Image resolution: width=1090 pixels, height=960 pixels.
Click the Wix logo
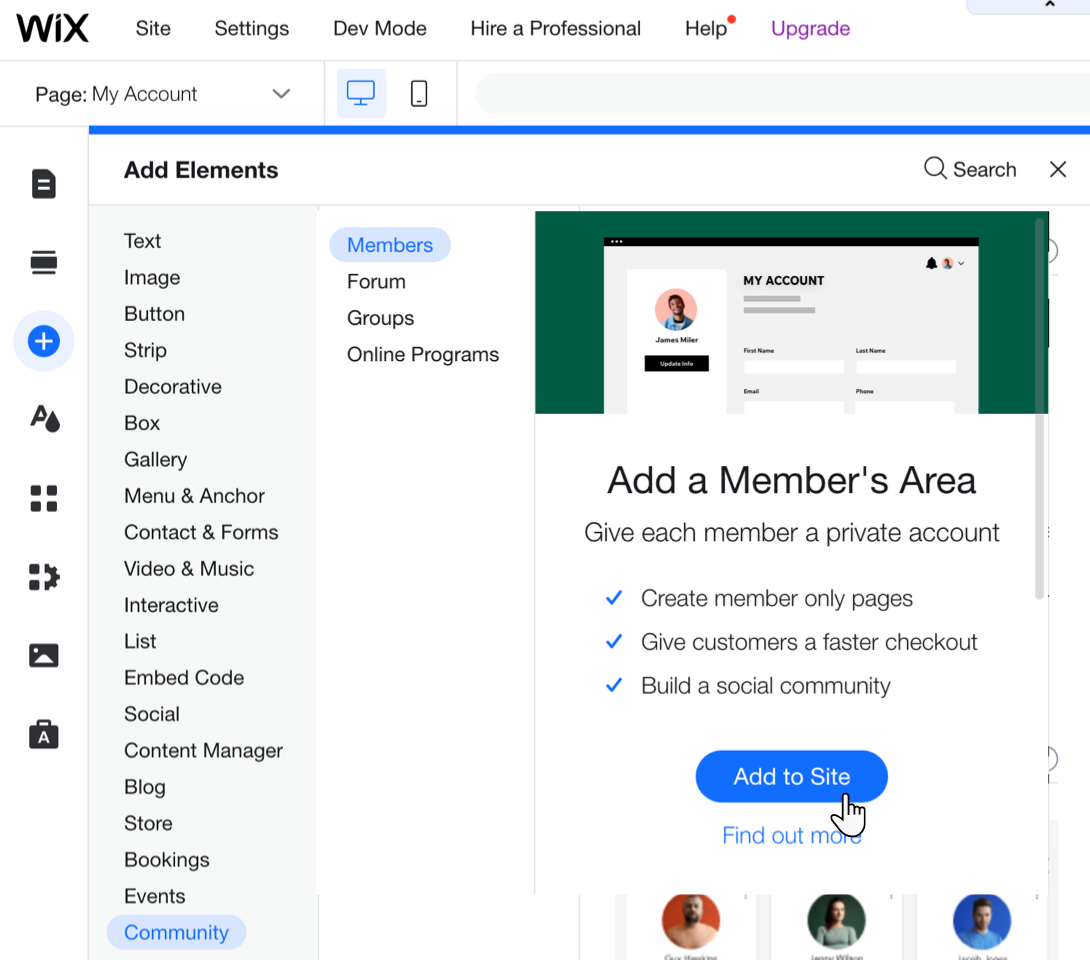pos(52,28)
